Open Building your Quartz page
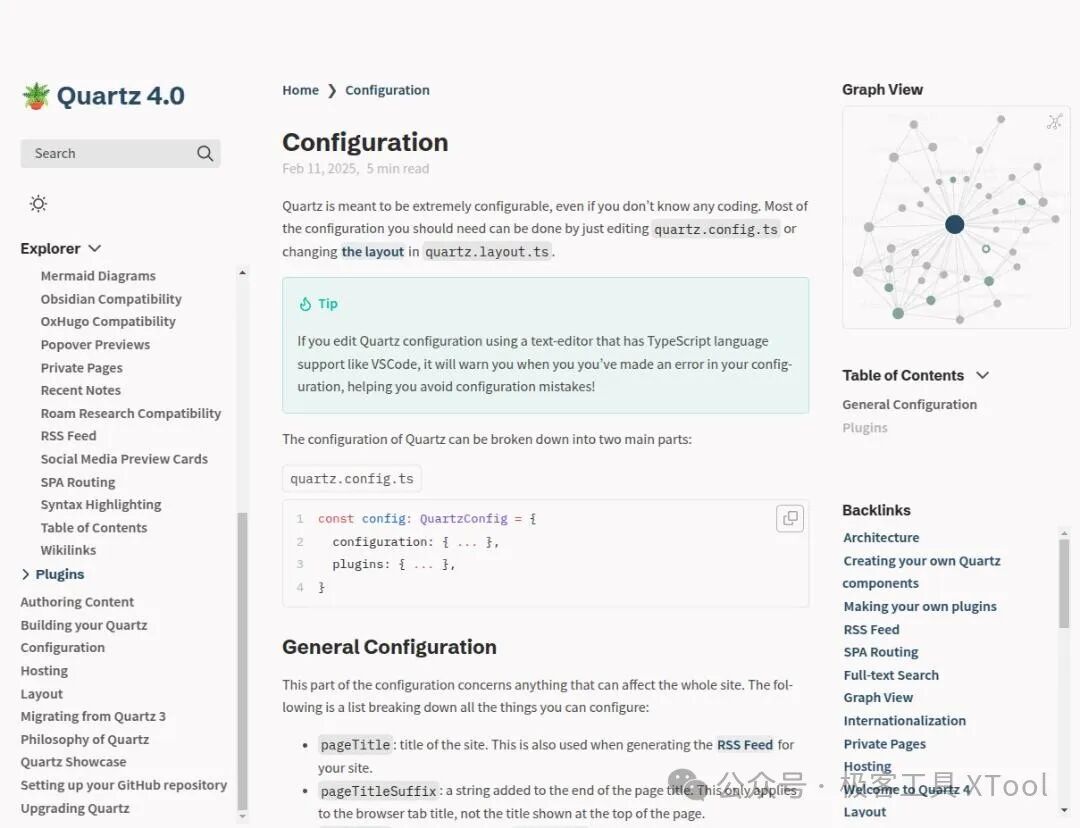This screenshot has width=1080, height=828. click(84, 625)
